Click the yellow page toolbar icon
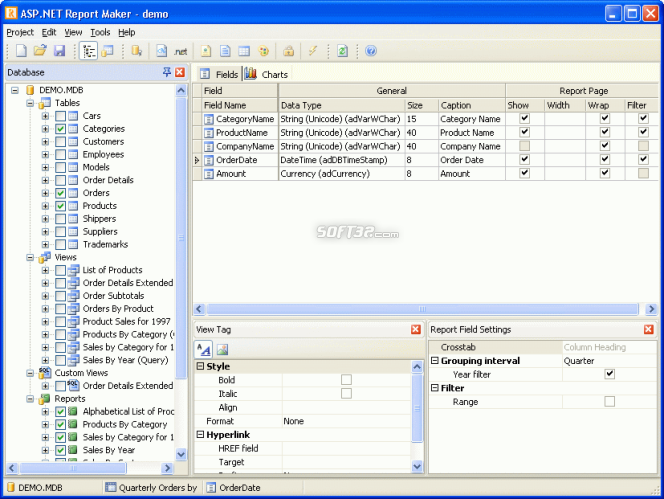The width and height of the screenshot is (664, 499). (206, 51)
